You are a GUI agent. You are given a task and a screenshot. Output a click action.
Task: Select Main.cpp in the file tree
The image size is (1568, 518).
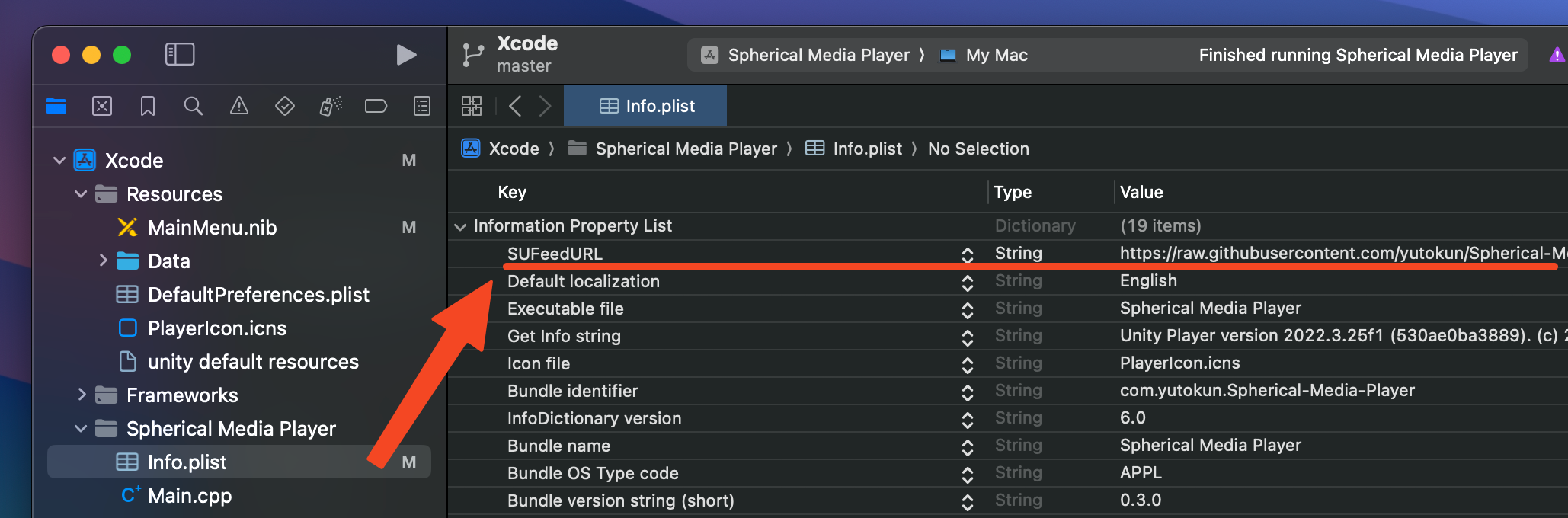[190, 496]
